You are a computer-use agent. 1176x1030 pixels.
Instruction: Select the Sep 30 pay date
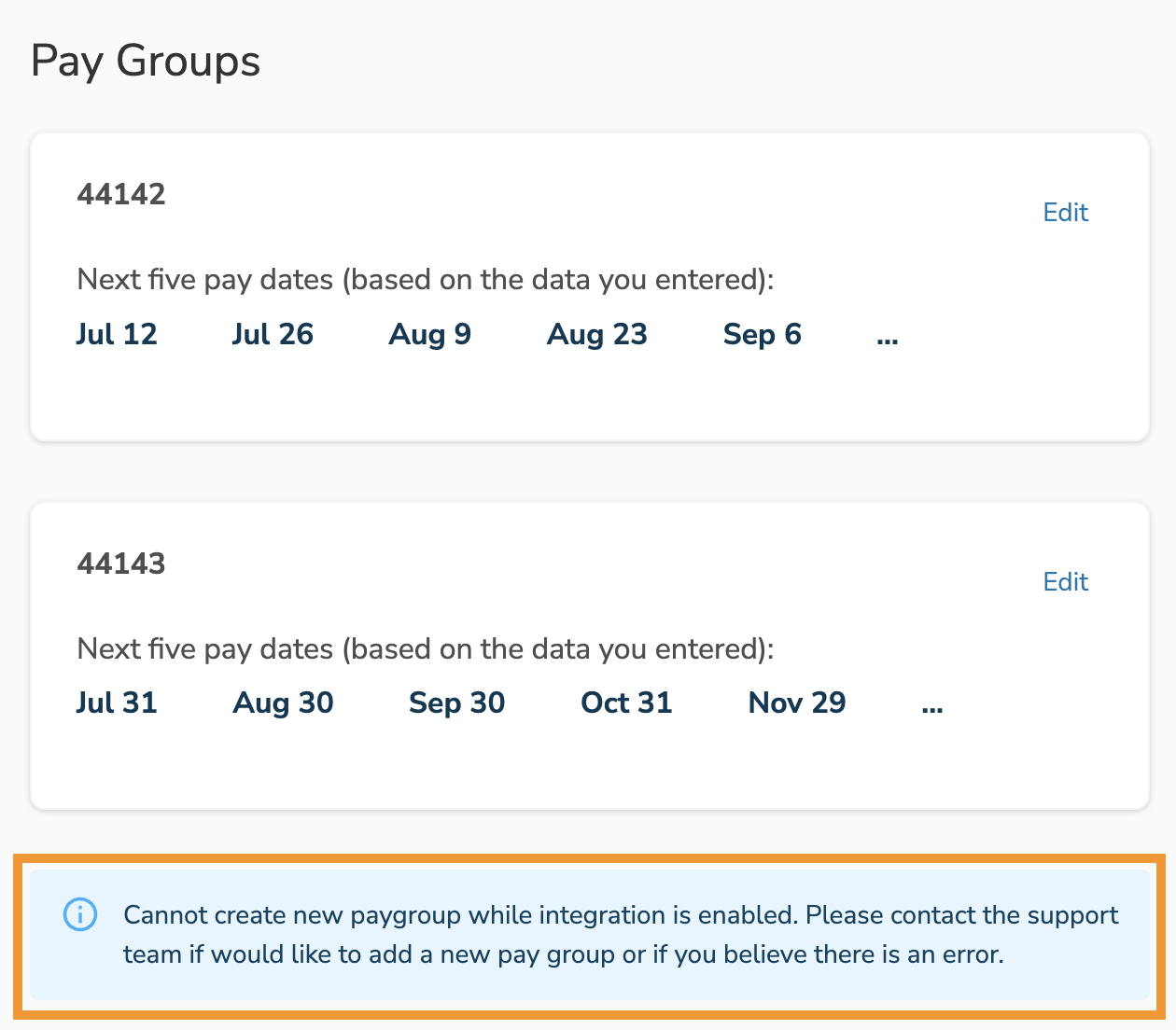[457, 703]
